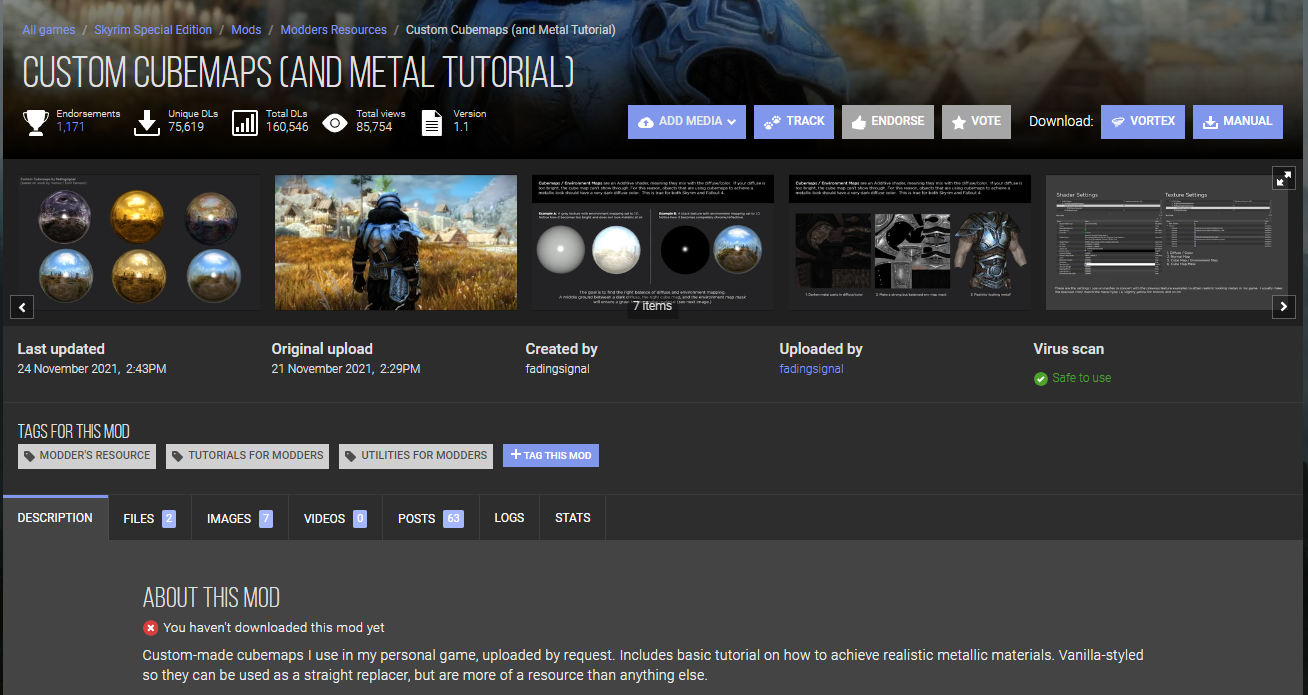Image resolution: width=1308 pixels, height=695 pixels.
Task: Click the Custom Cubemaps mod title
Action: click(298, 72)
